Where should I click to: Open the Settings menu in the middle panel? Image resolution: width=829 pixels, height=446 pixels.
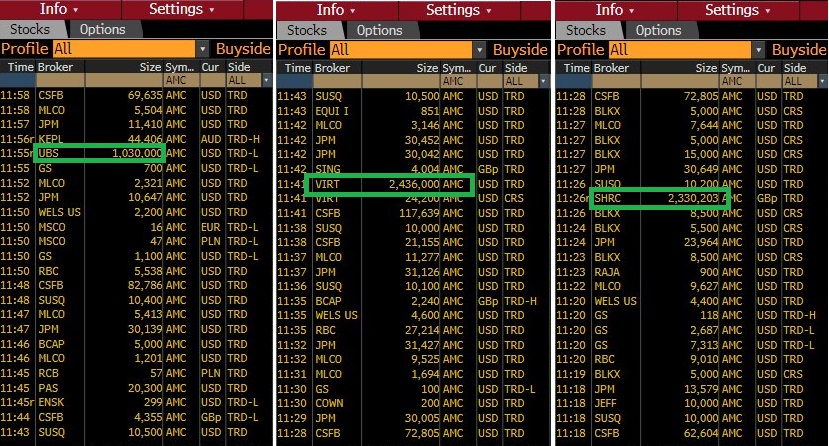click(459, 10)
